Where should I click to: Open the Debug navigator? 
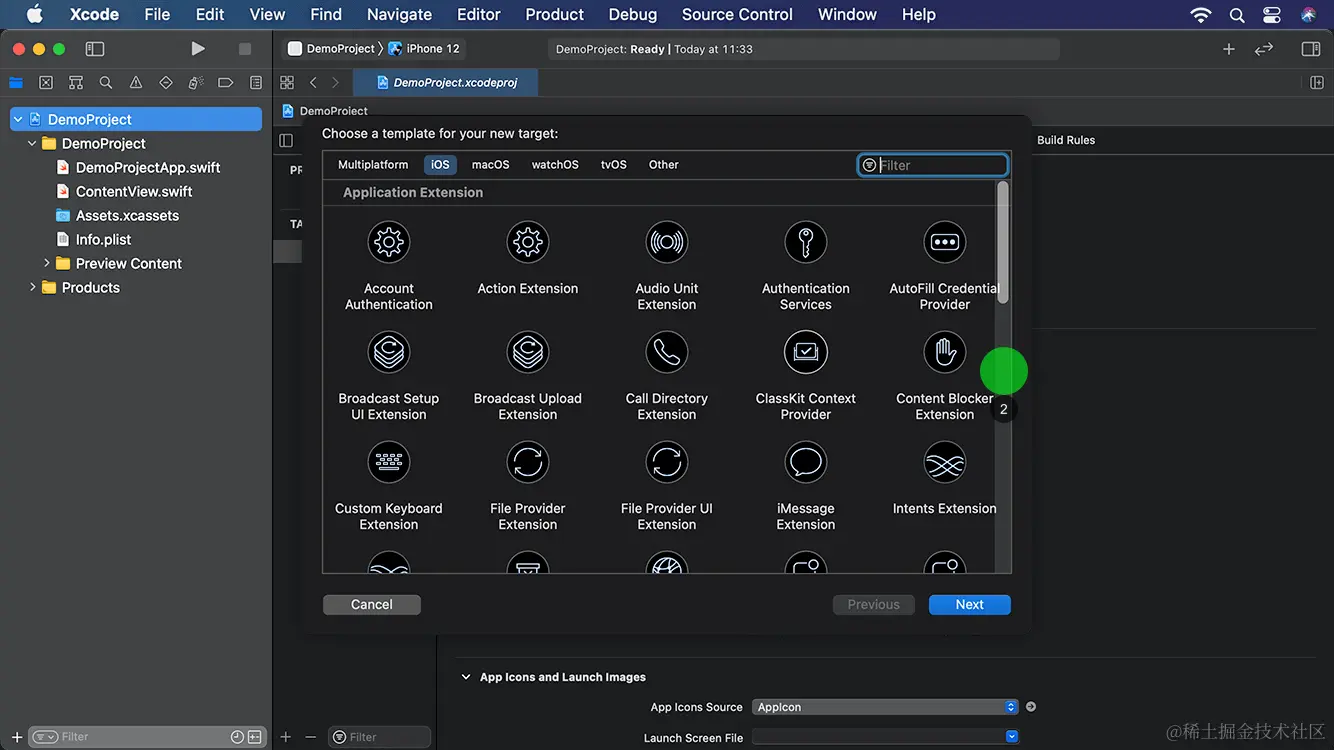tap(196, 83)
